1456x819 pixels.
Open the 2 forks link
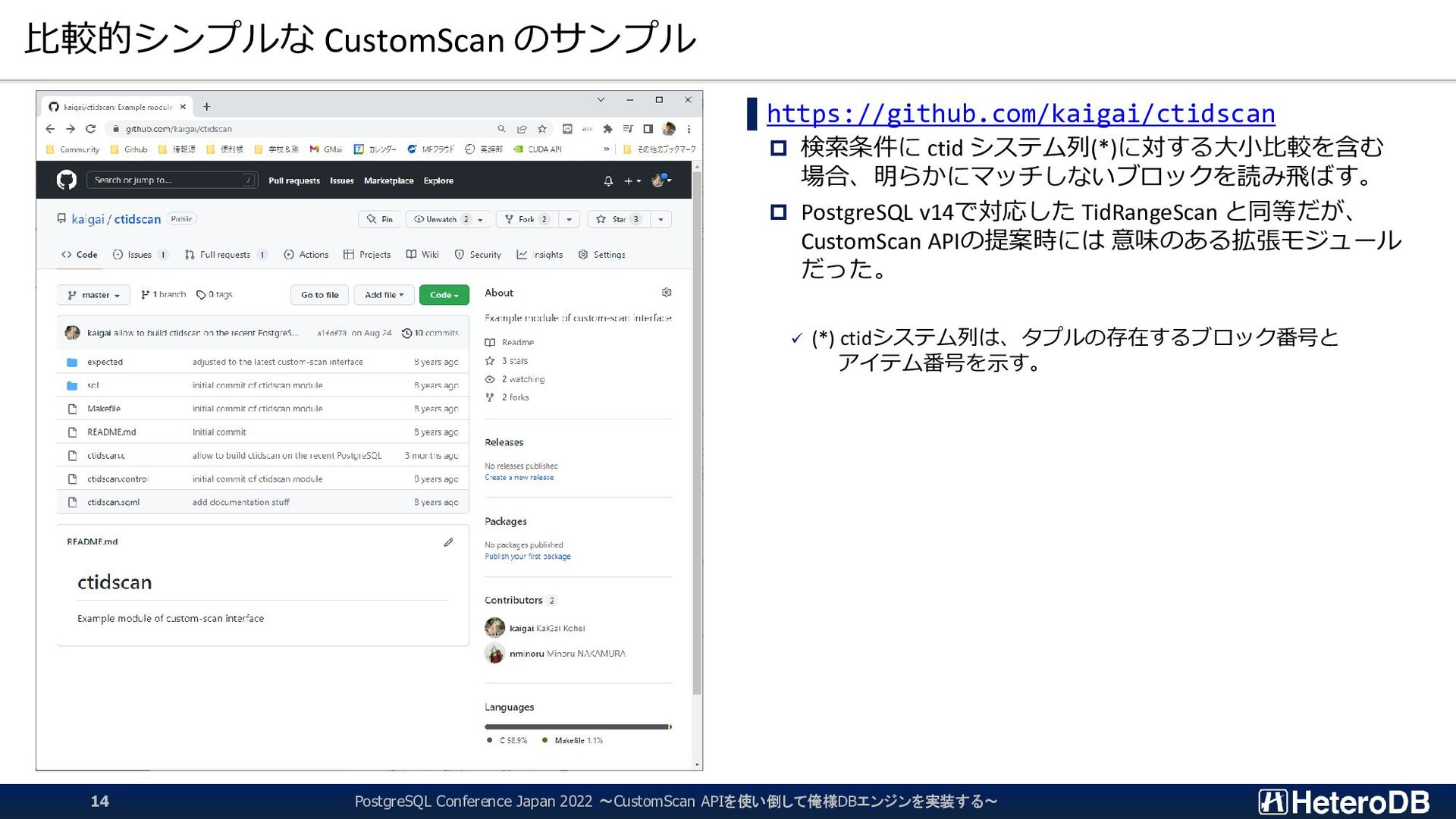tap(507, 397)
